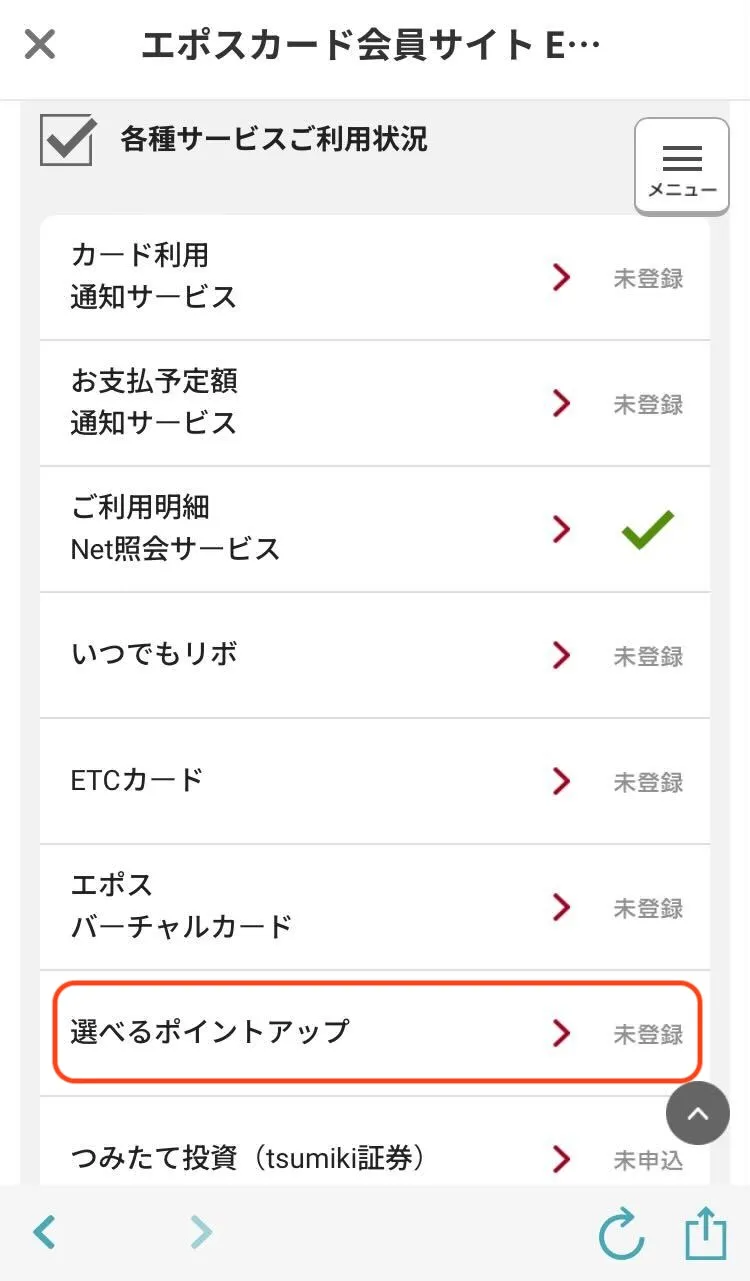
Task: Close the in-app browser with X icon
Action: [40, 45]
